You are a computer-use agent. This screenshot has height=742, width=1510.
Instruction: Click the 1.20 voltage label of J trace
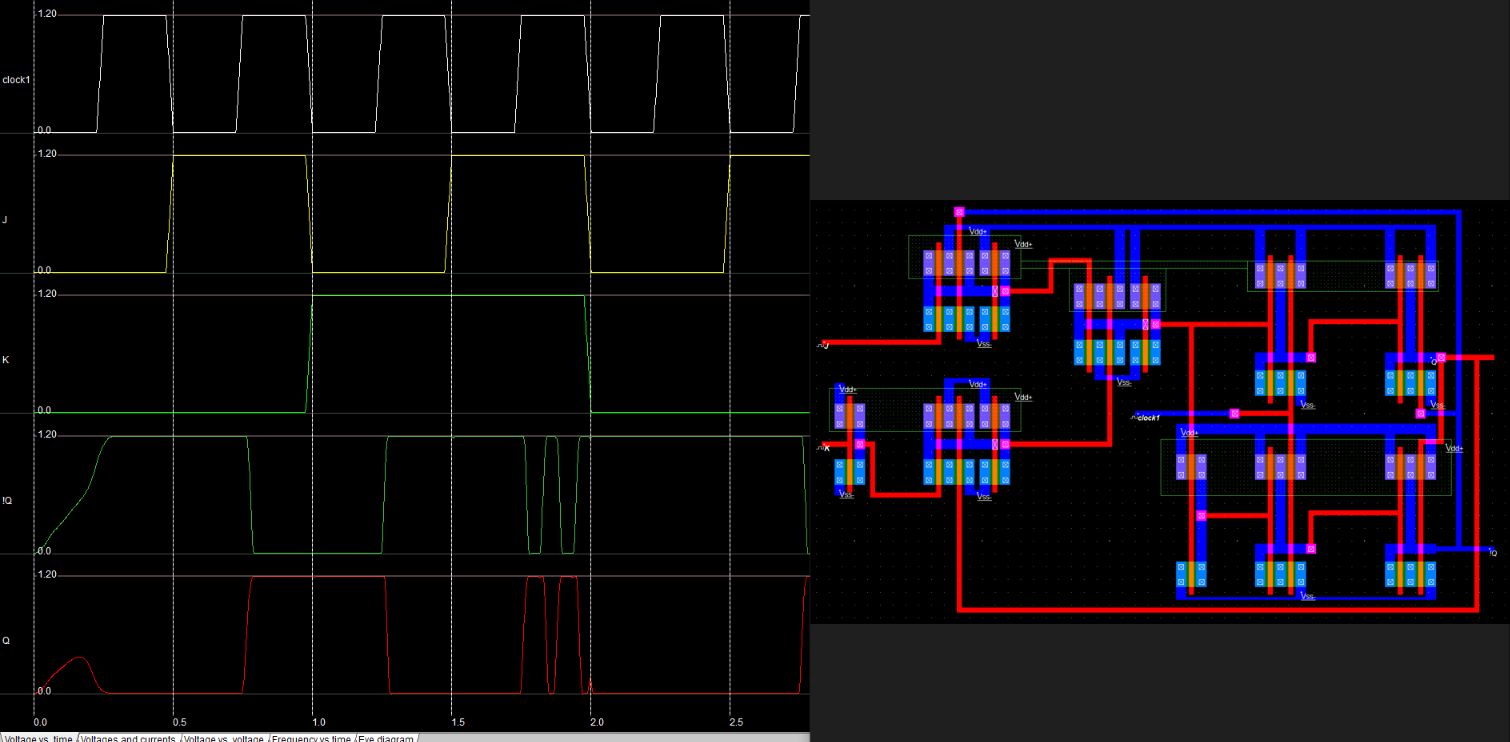(x=46, y=154)
